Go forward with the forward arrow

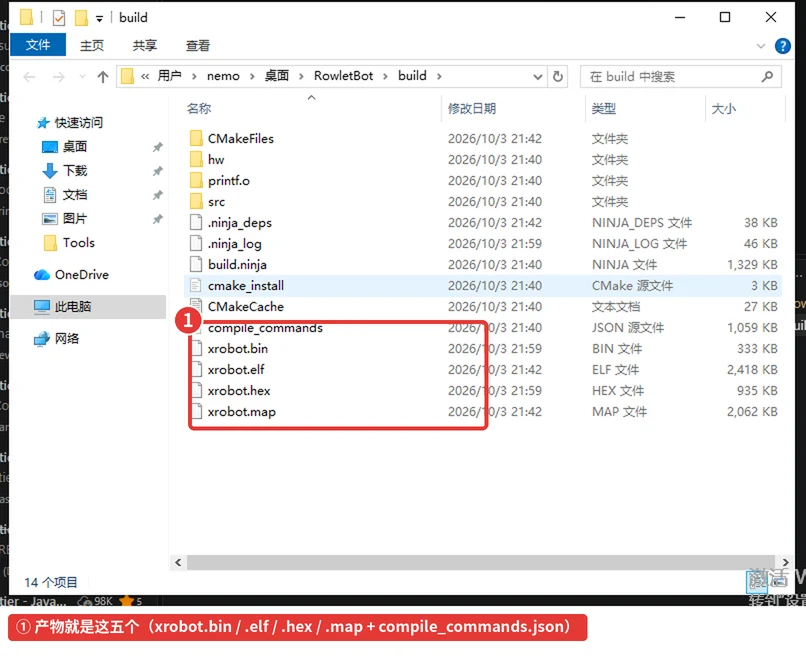[x=59, y=77]
